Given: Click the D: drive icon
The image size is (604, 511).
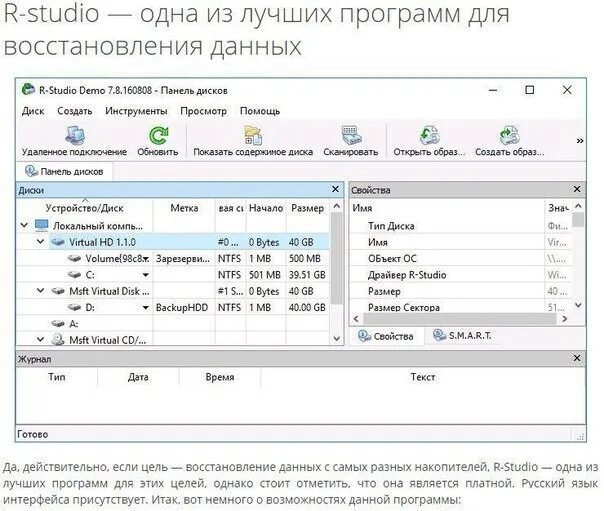Looking at the screenshot, I should pyautogui.click(x=74, y=307).
